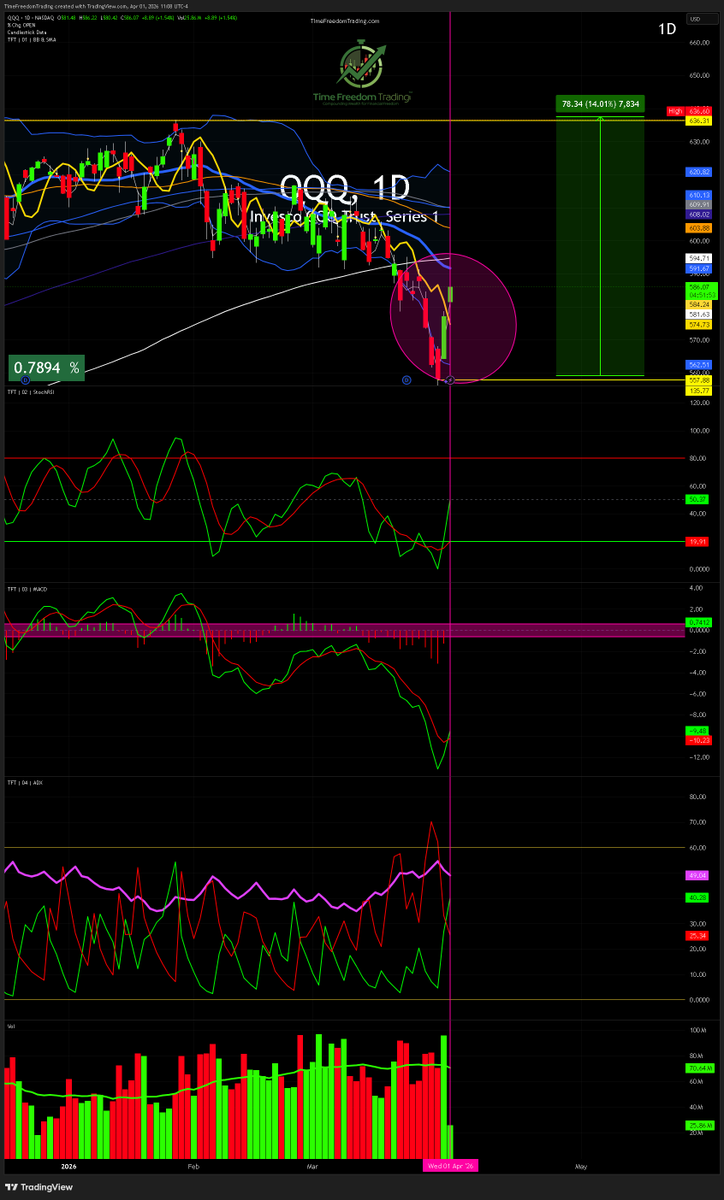Select the TFT | 03 | MACD pane legend
This screenshot has height=1200, width=724.
pos(28,589)
